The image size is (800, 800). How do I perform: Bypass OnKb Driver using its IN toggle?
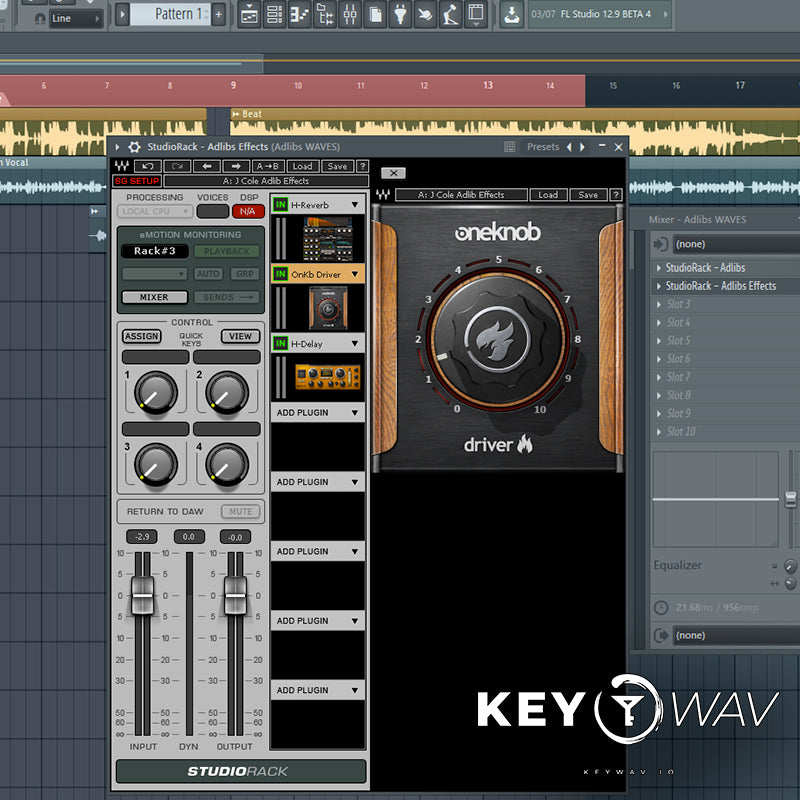(x=280, y=274)
